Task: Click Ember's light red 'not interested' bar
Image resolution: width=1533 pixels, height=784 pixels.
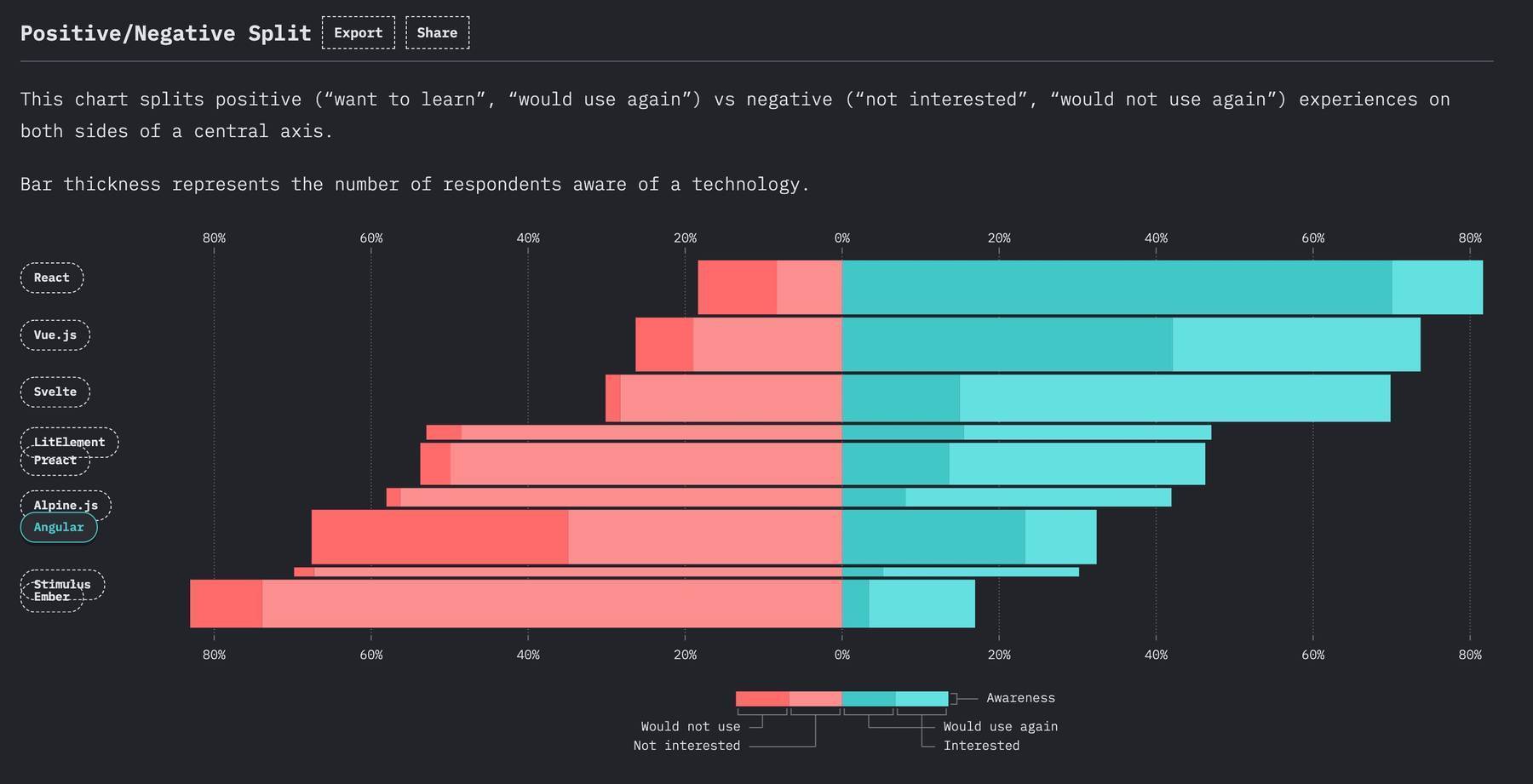Action: click(x=552, y=604)
